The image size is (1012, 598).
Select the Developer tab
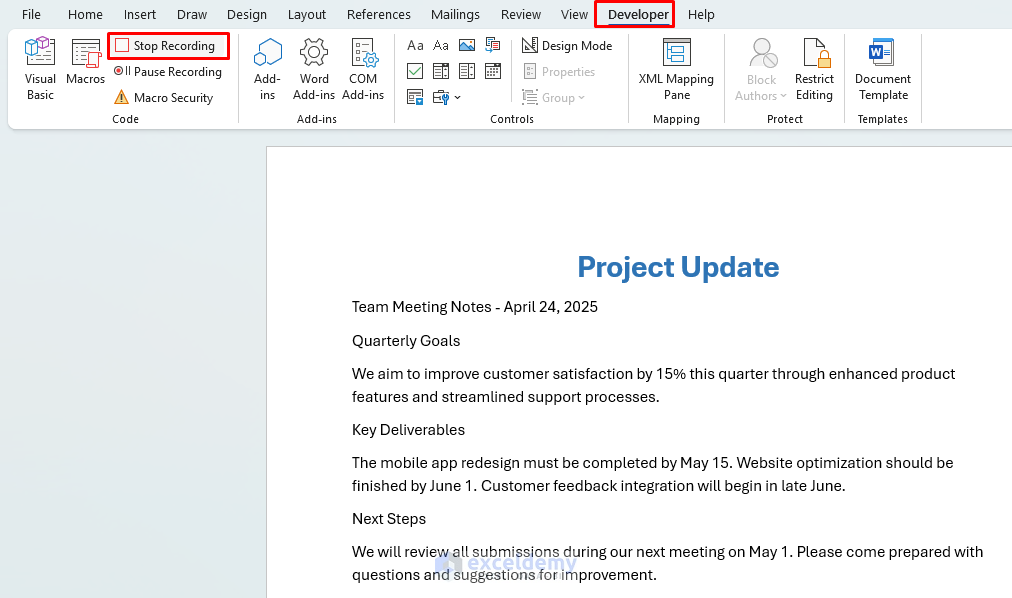[638, 14]
